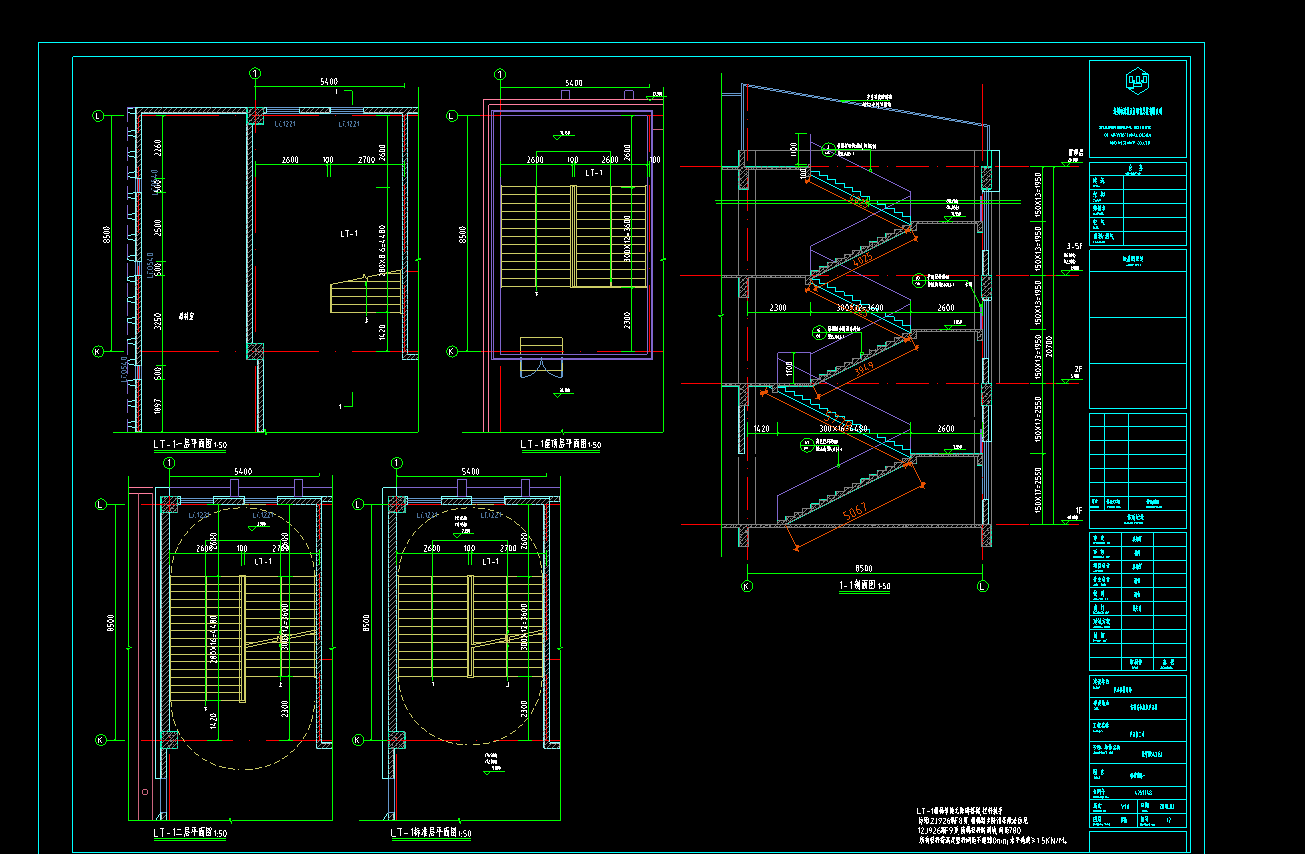Click the orange 4025 stair-length dimension
Screen dimensions: 1305x854
coord(861,262)
